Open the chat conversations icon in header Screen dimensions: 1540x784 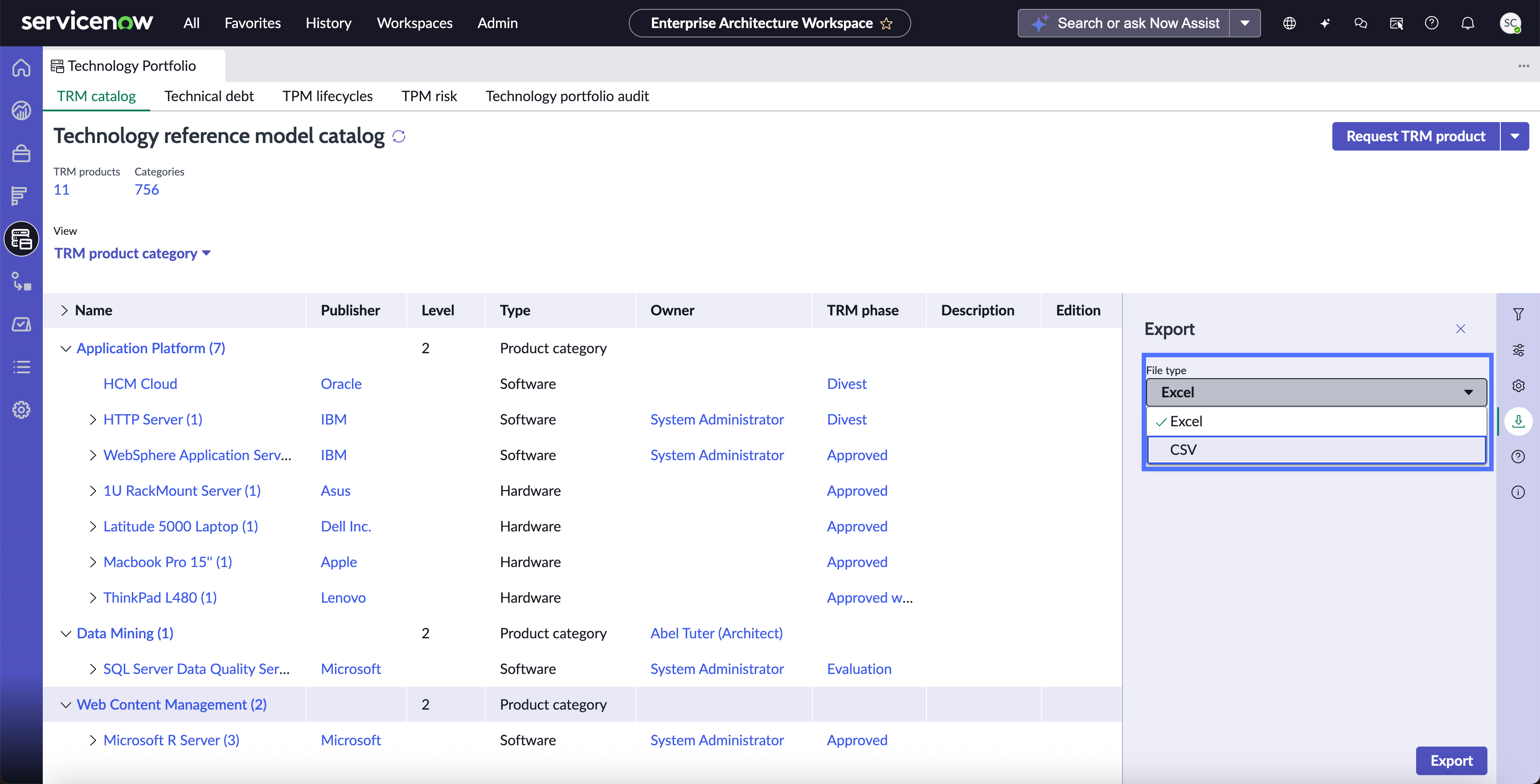pos(1361,23)
